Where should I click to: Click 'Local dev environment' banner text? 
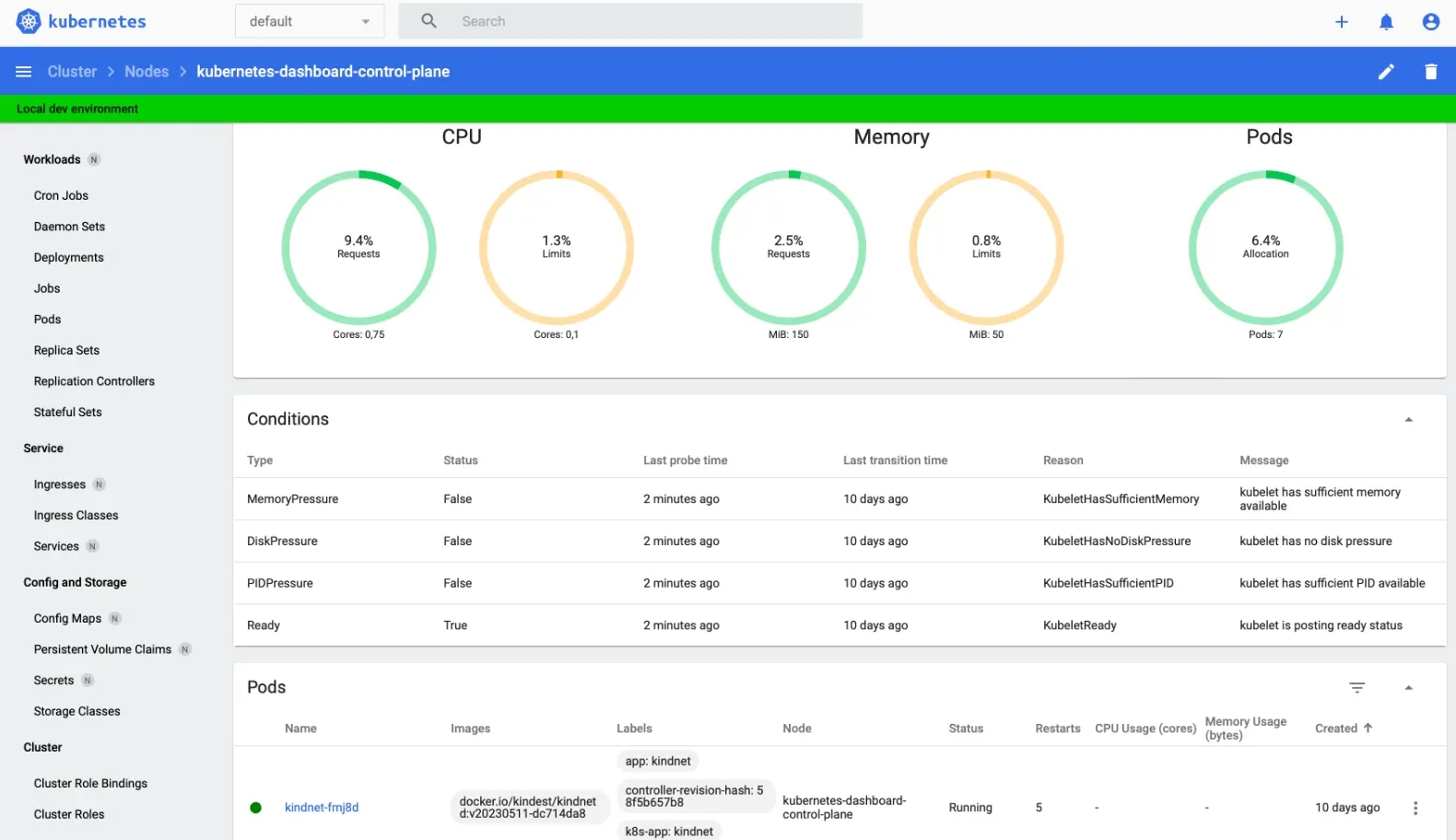(x=77, y=109)
